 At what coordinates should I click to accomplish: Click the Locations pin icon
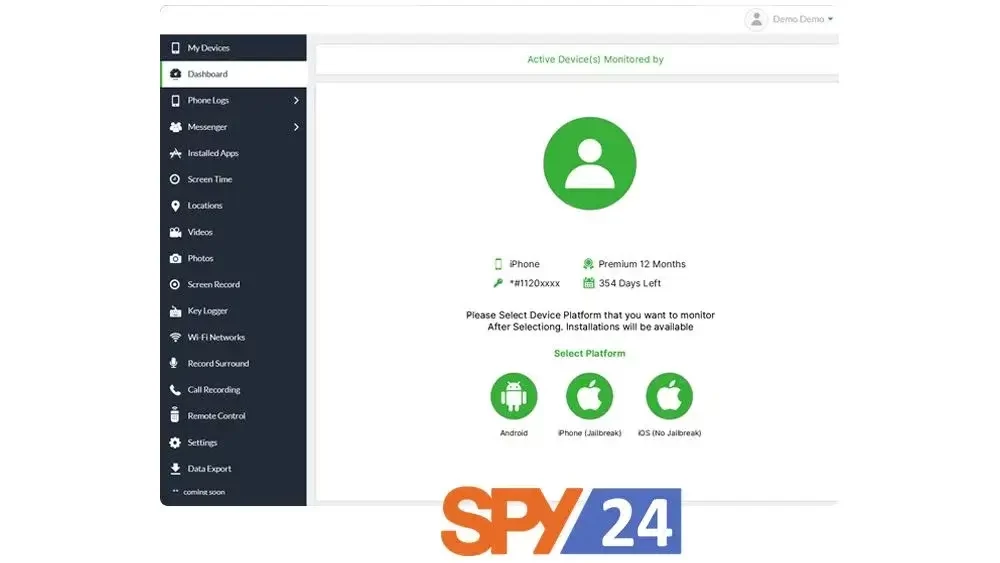(175, 206)
